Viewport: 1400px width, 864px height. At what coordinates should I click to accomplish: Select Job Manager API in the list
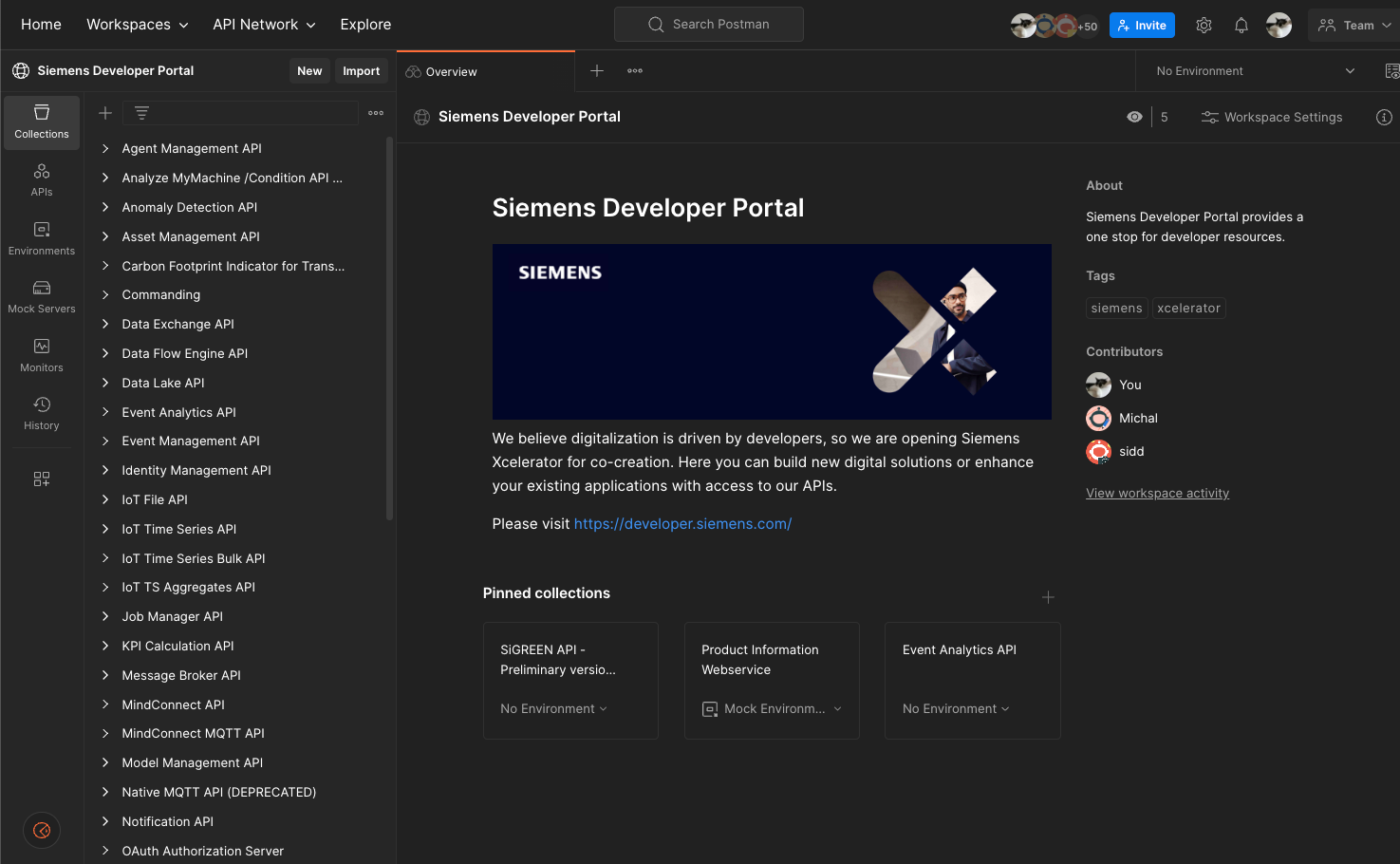(x=172, y=616)
